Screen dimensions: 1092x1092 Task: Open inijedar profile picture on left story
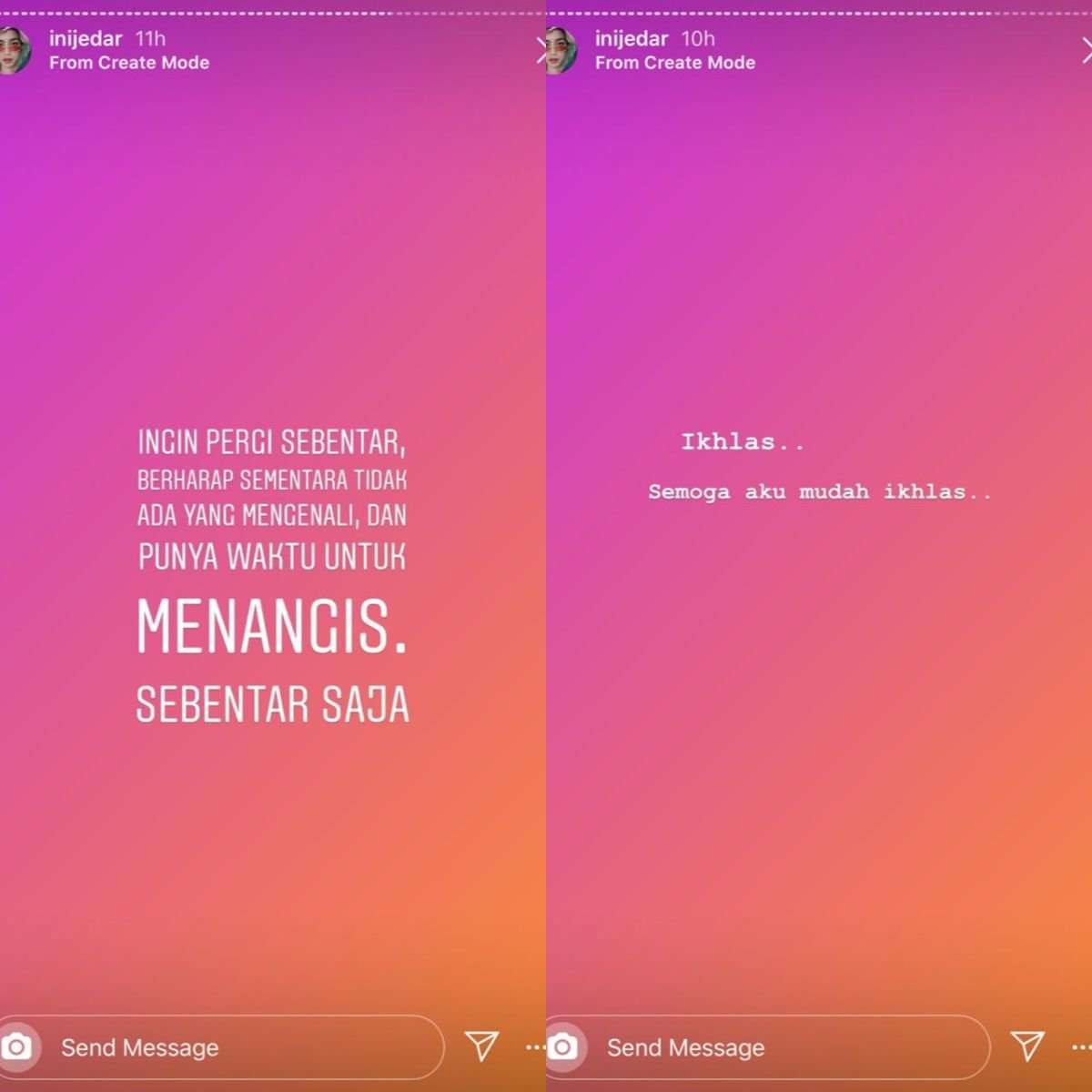click(x=15, y=50)
